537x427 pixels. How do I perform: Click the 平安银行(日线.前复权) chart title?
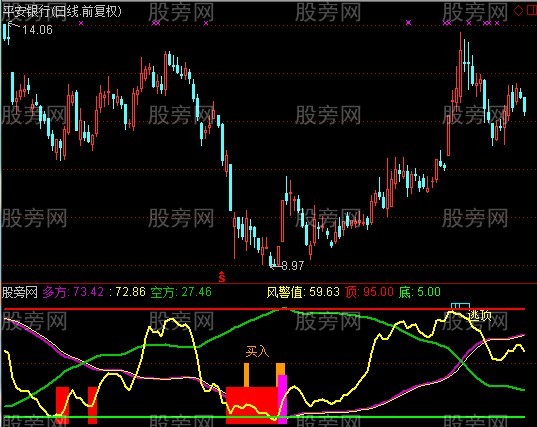pos(62,12)
